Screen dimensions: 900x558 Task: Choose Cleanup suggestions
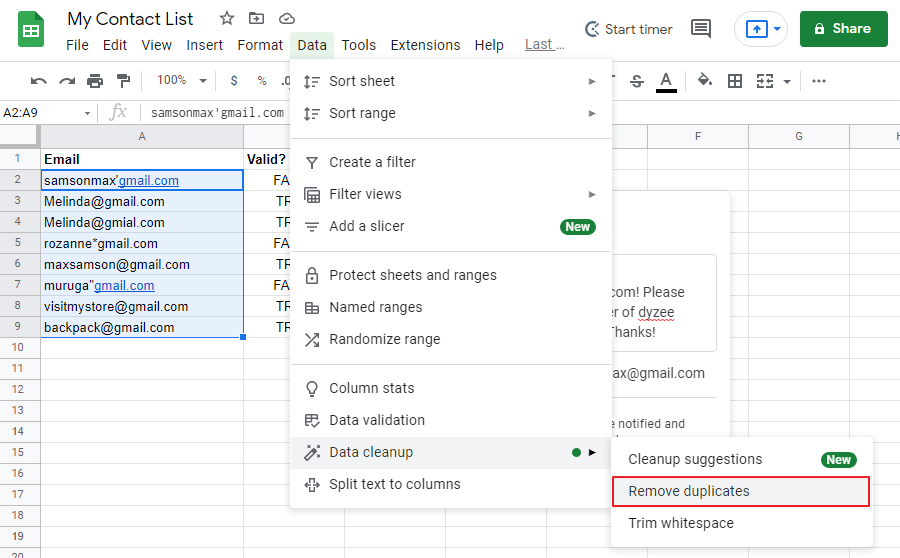(742, 459)
